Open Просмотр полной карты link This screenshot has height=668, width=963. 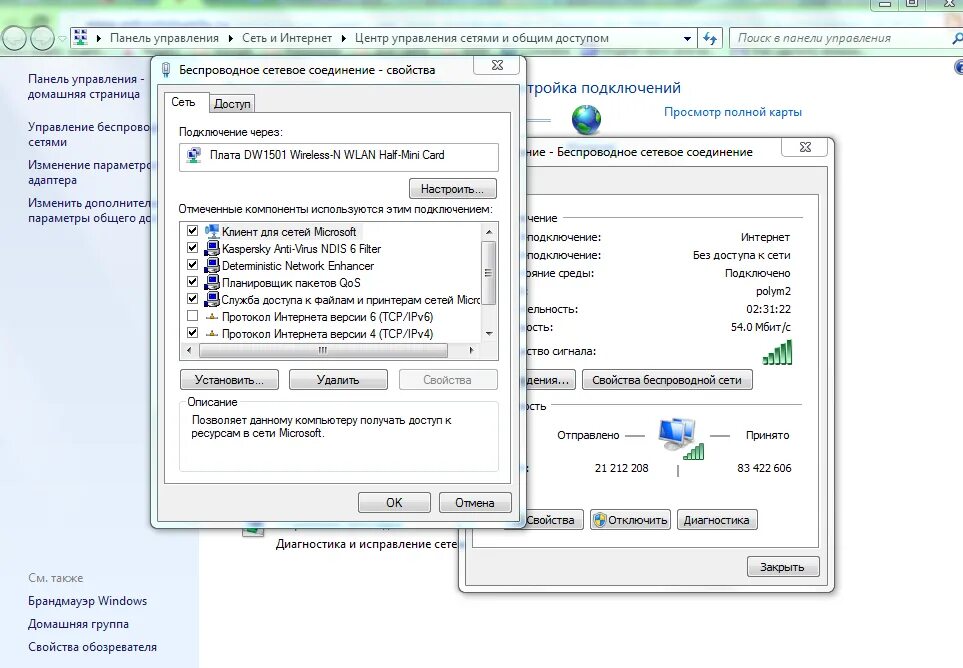point(733,112)
